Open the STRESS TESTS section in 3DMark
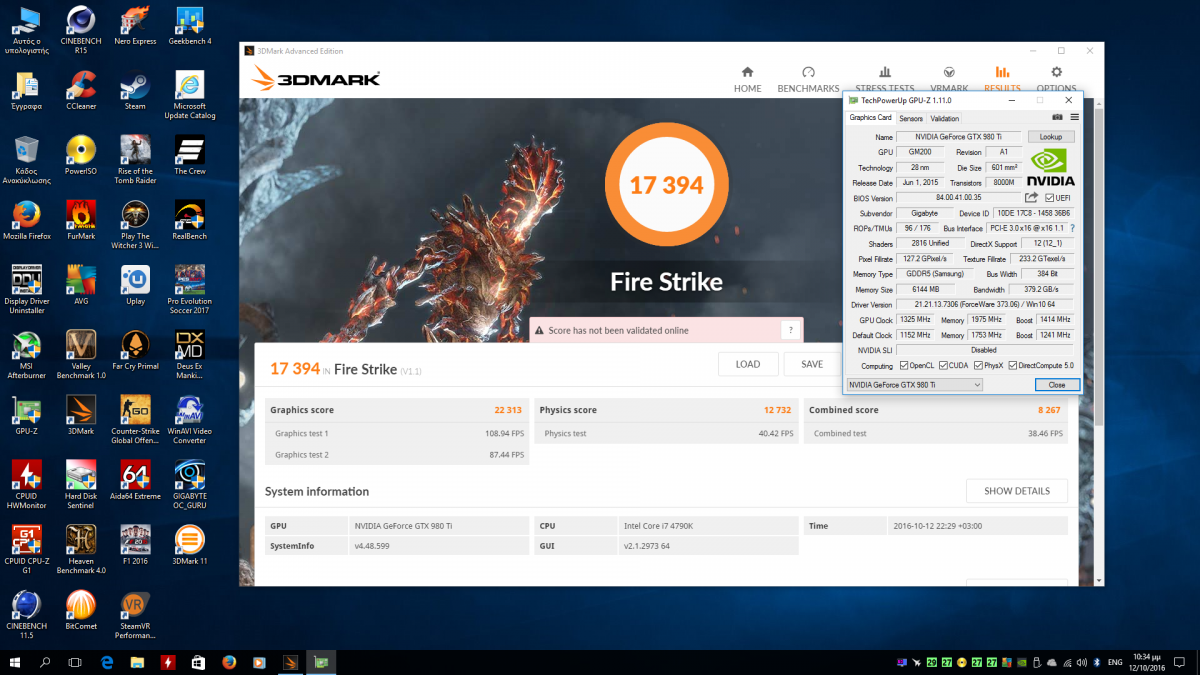 (884, 79)
